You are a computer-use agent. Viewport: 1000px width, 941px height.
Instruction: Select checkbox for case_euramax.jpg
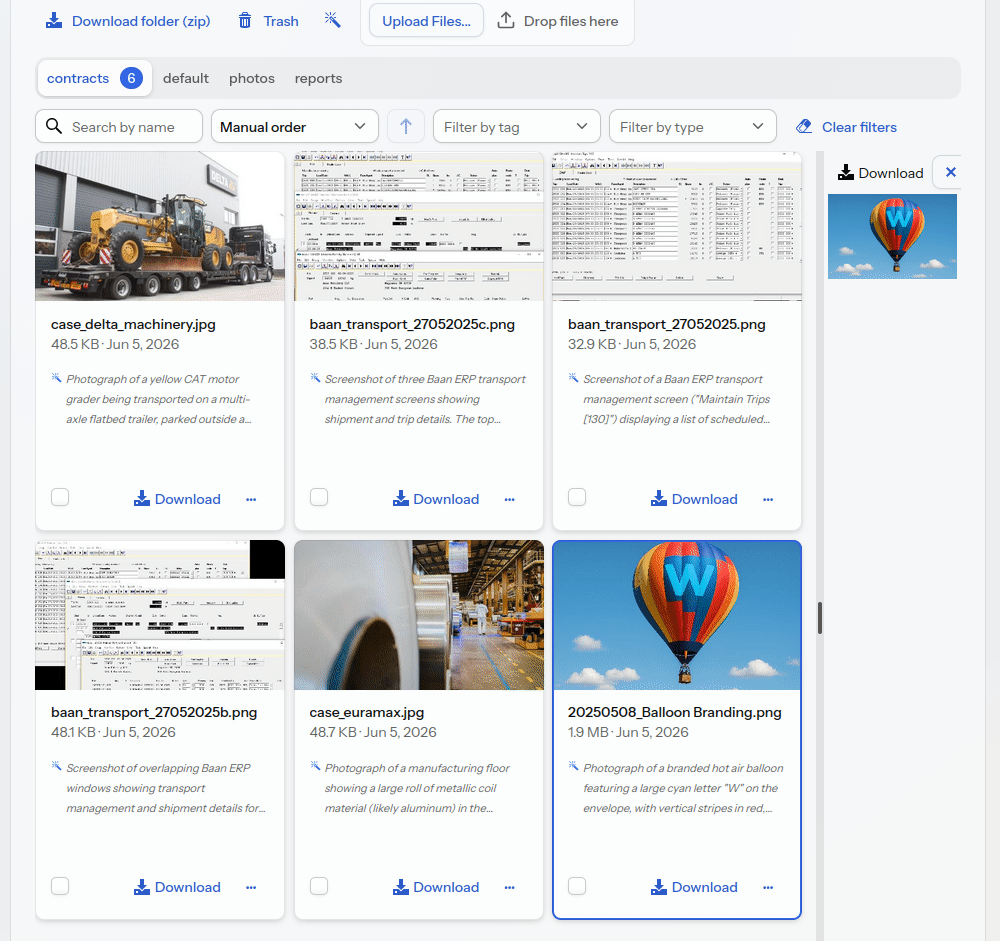[319, 886]
